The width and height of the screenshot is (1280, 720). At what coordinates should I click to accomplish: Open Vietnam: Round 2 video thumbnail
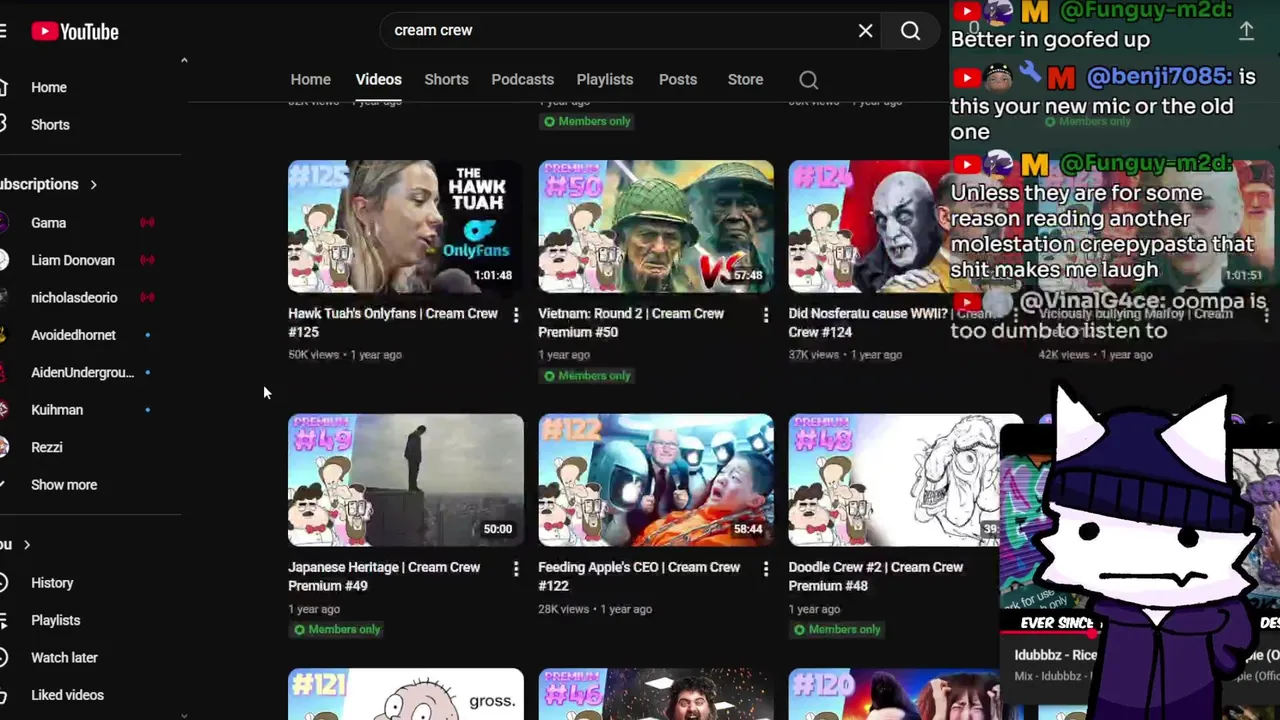coord(656,227)
